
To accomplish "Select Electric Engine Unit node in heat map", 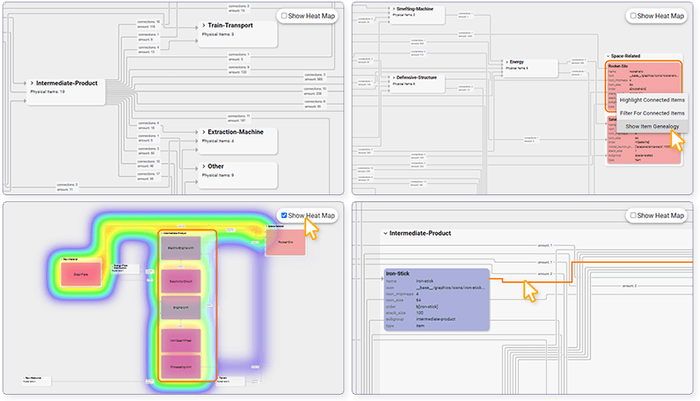I will click(x=181, y=248).
